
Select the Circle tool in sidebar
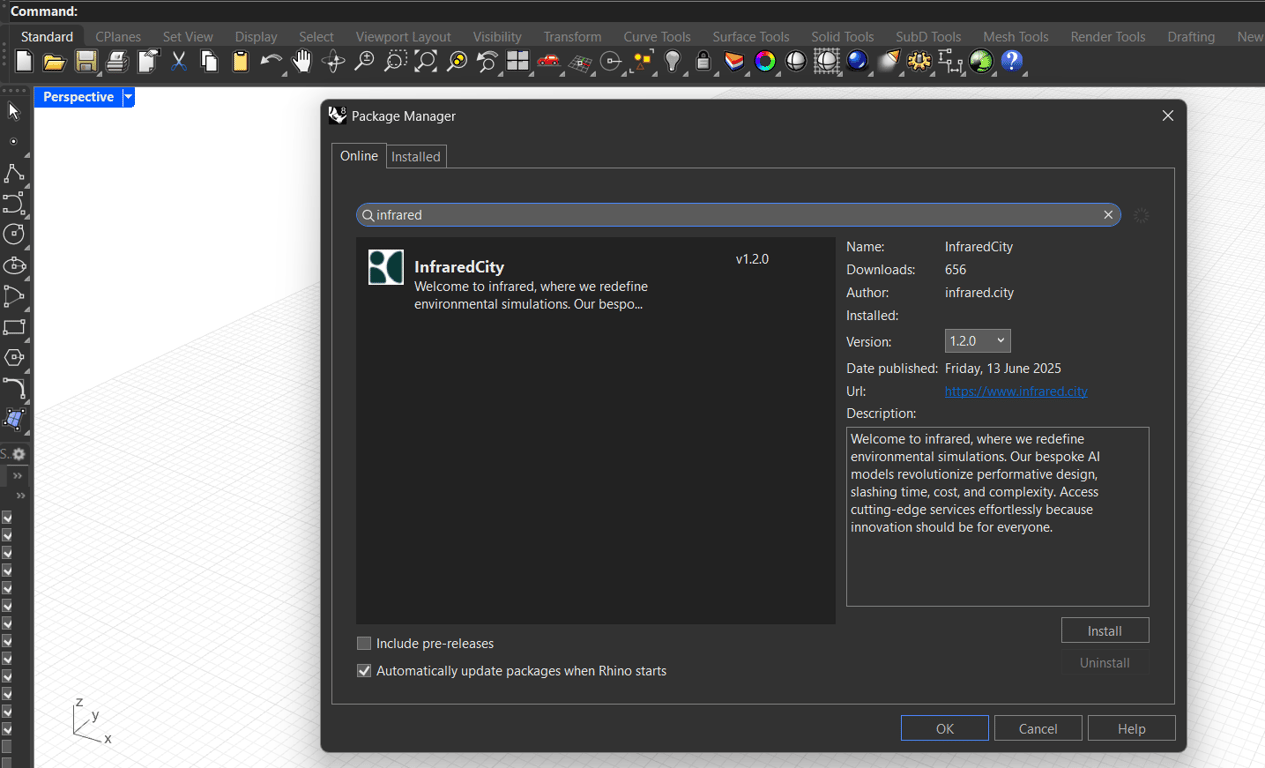pyautogui.click(x=14, y=234)
